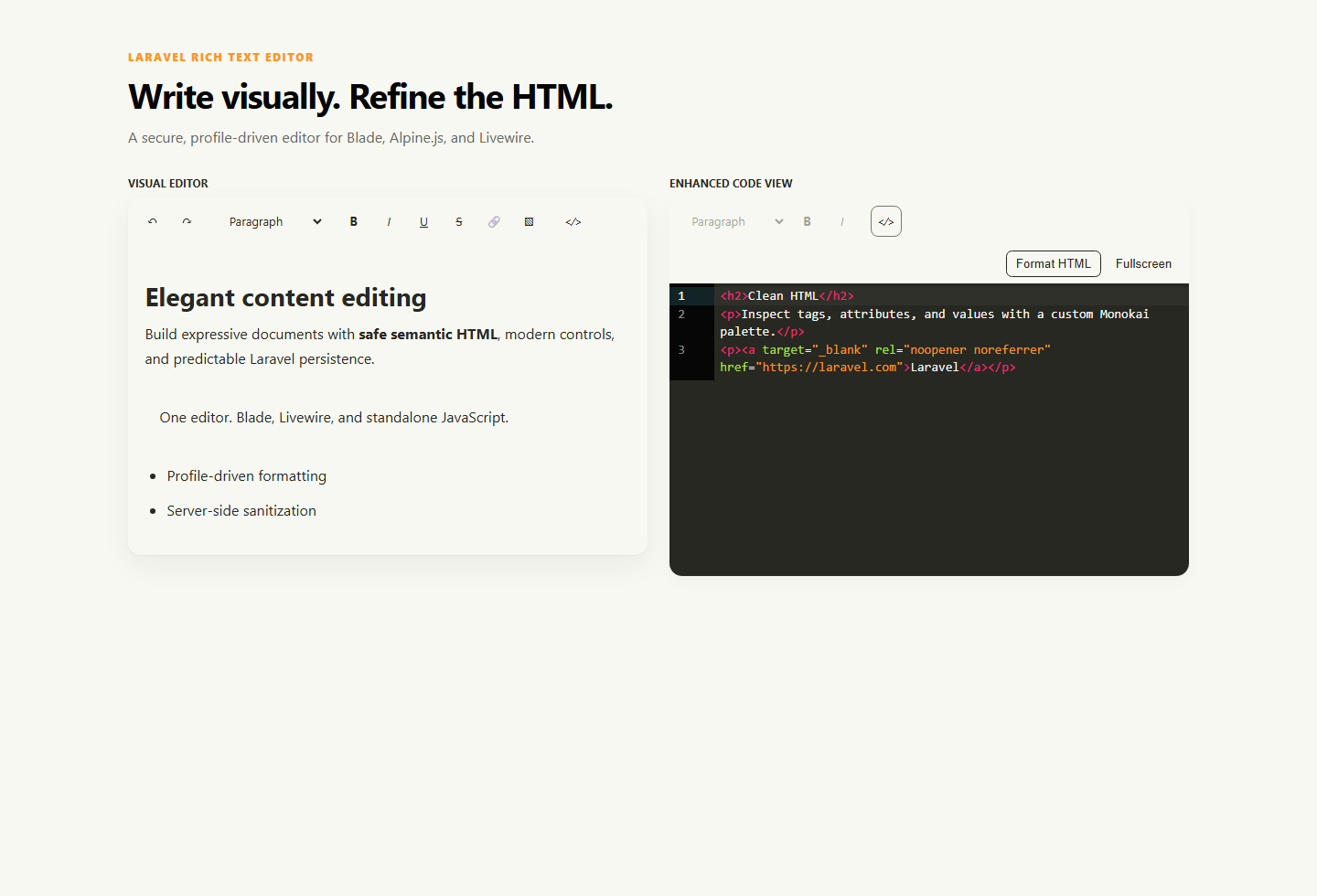The image size is (1317, 896).
Task: Open the greyed Paragraph dropdown in code view
Action: [x=737, y=221]
